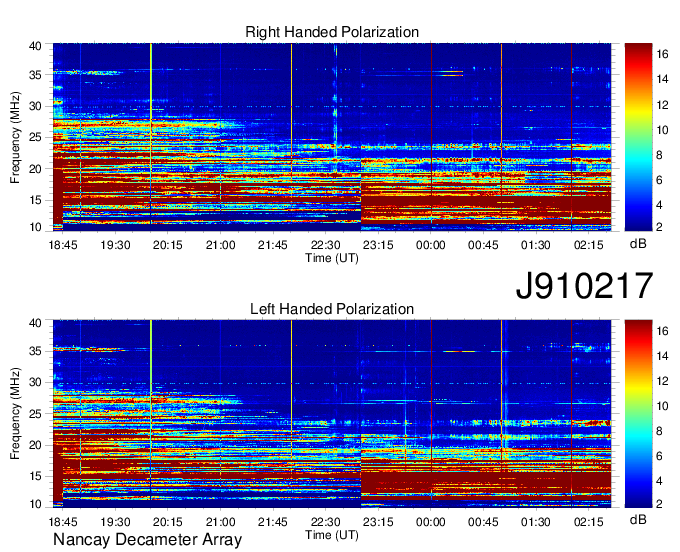
Task: Click "20:15" tick on Left Handed time axis
Action: pos(168,522)
